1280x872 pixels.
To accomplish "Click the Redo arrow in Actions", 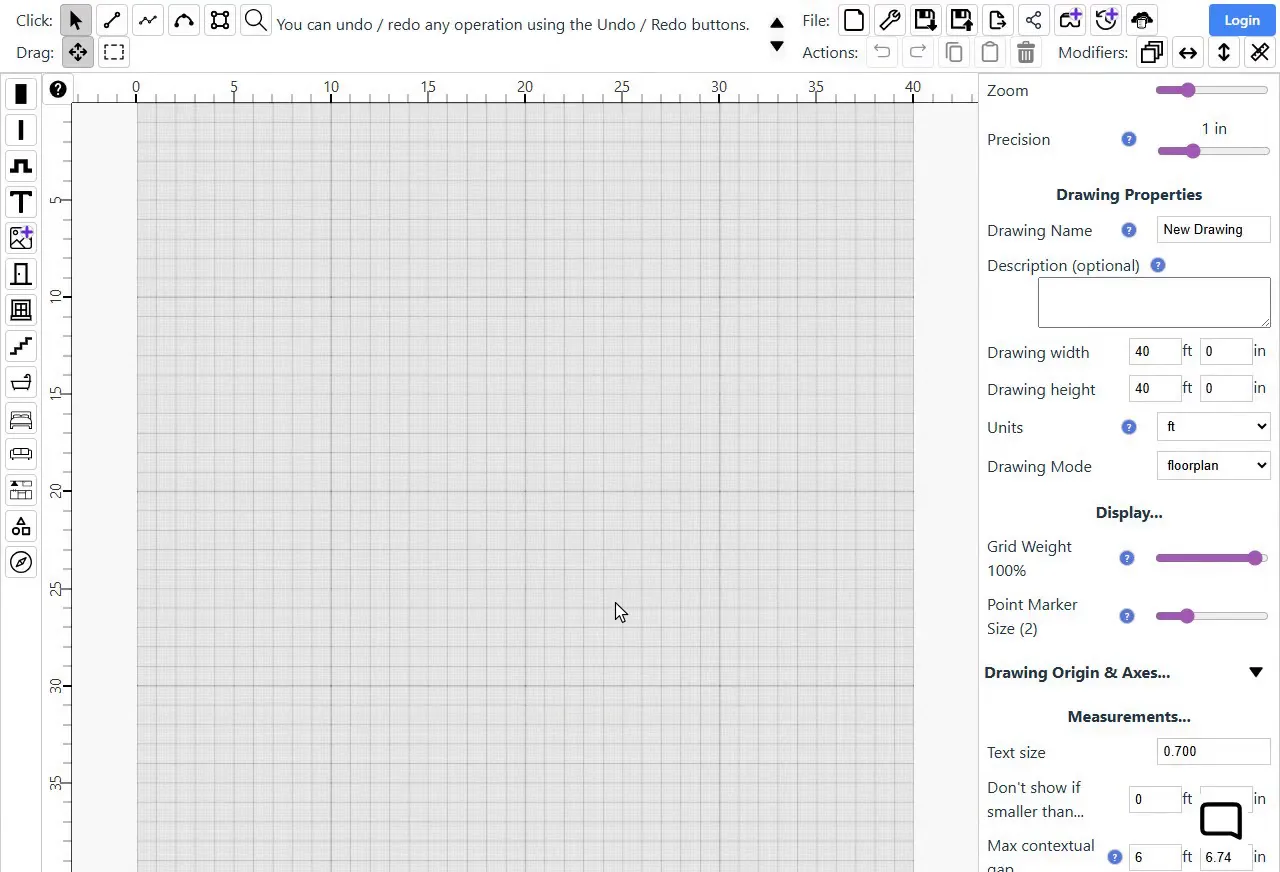I will click(918, 52).
